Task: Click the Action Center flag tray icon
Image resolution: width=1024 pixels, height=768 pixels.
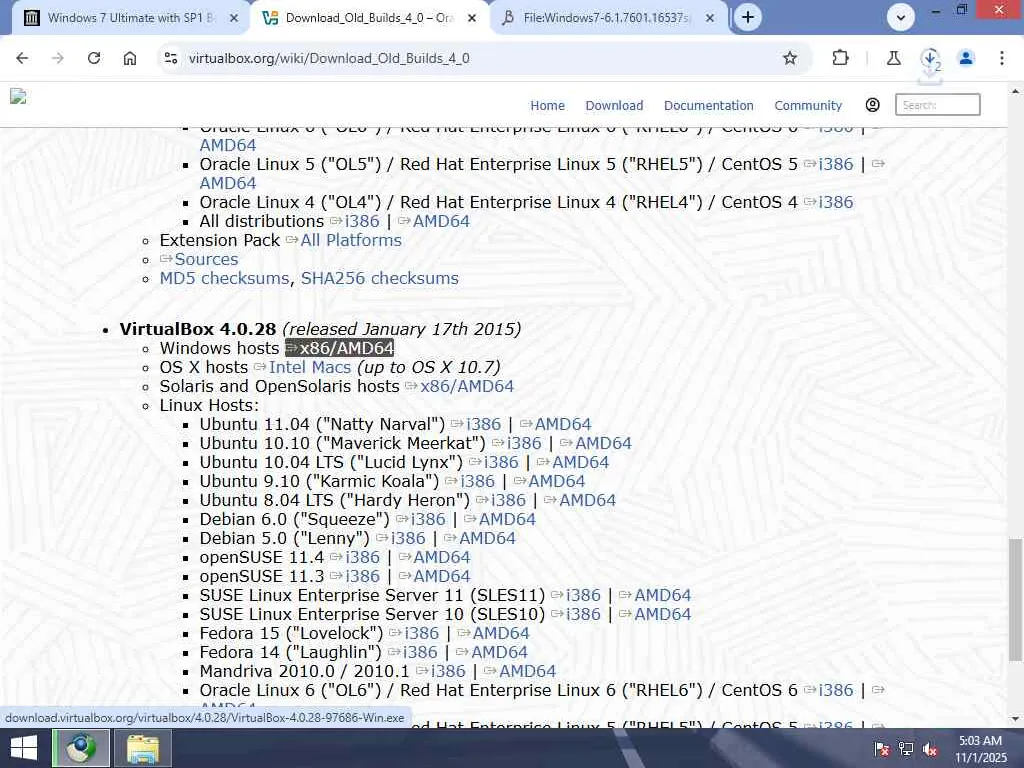Action: [x=881, y=748]
